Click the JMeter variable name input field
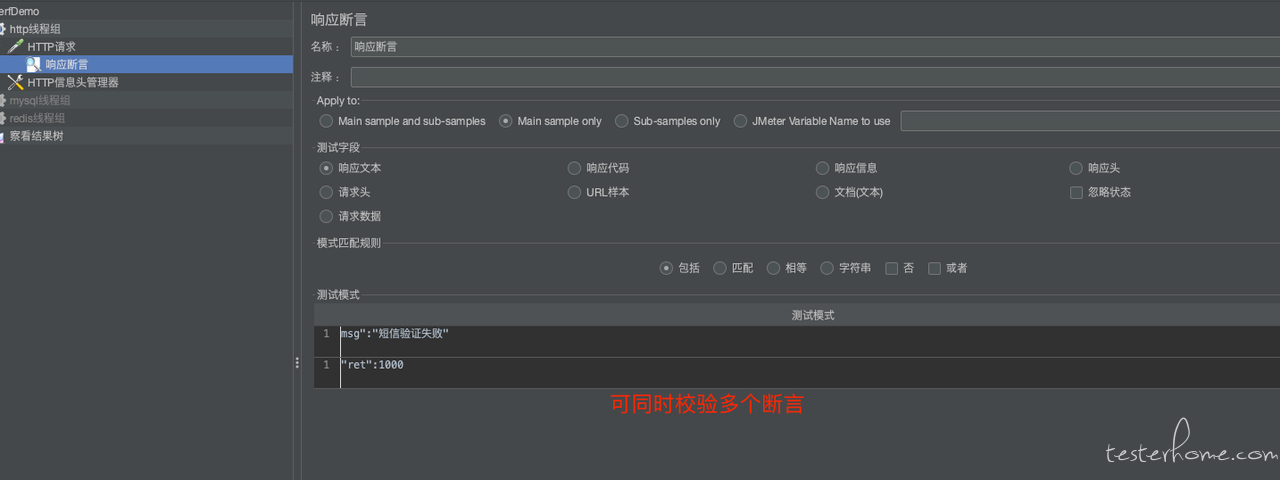Image resolution: width=1280 pixels, height=480 pixels. [1090, 121]
